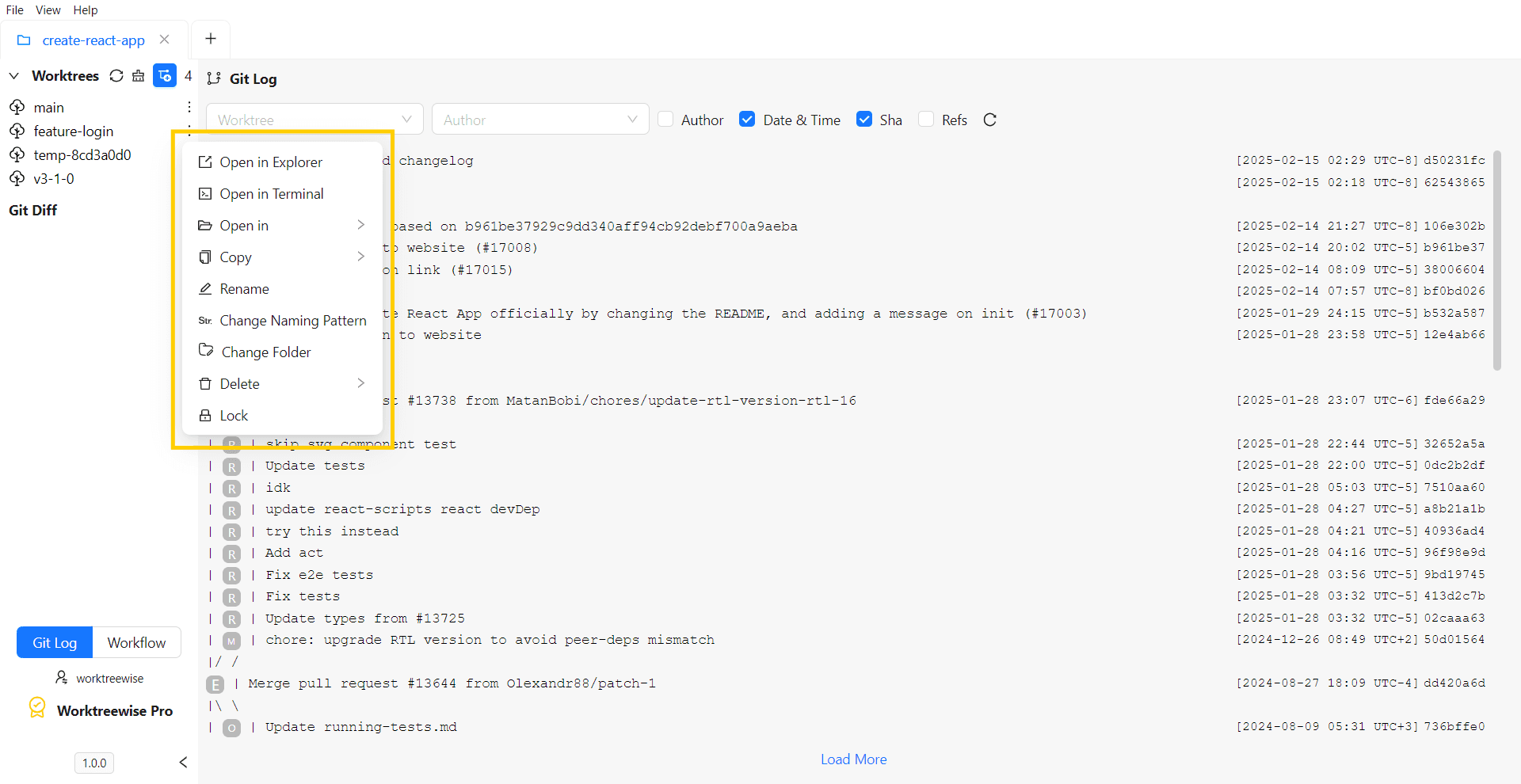Click the blue add worktree icon
This screenshot has height=784, width=1521.
164,75
